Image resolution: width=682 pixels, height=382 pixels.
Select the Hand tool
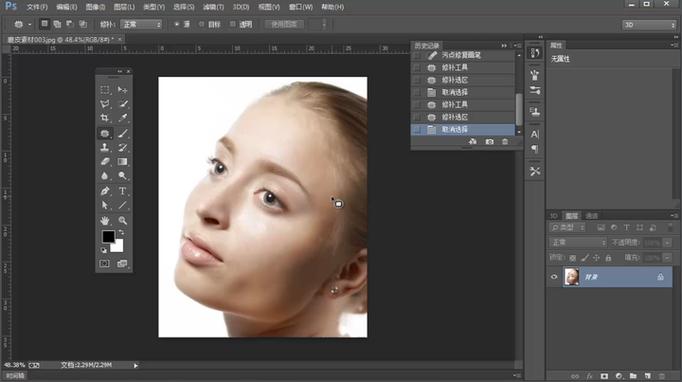105,220
